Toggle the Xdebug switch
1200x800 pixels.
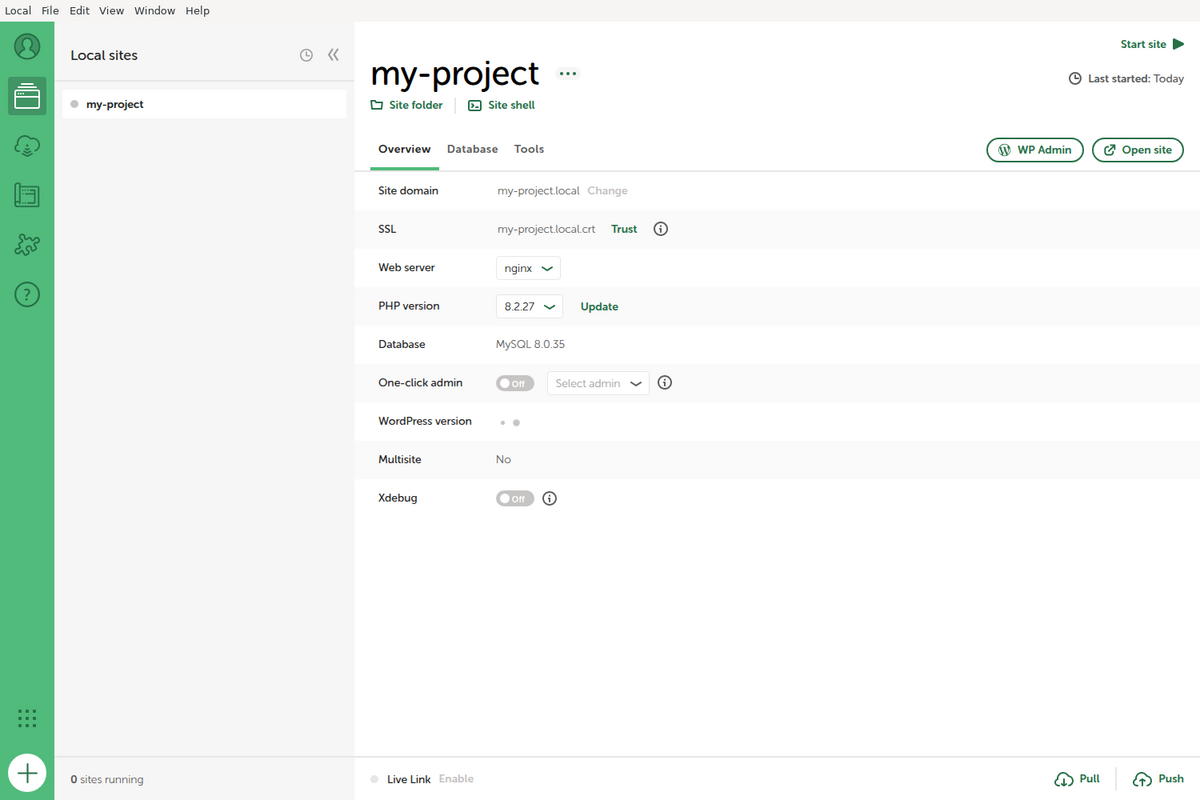point(515,498)
